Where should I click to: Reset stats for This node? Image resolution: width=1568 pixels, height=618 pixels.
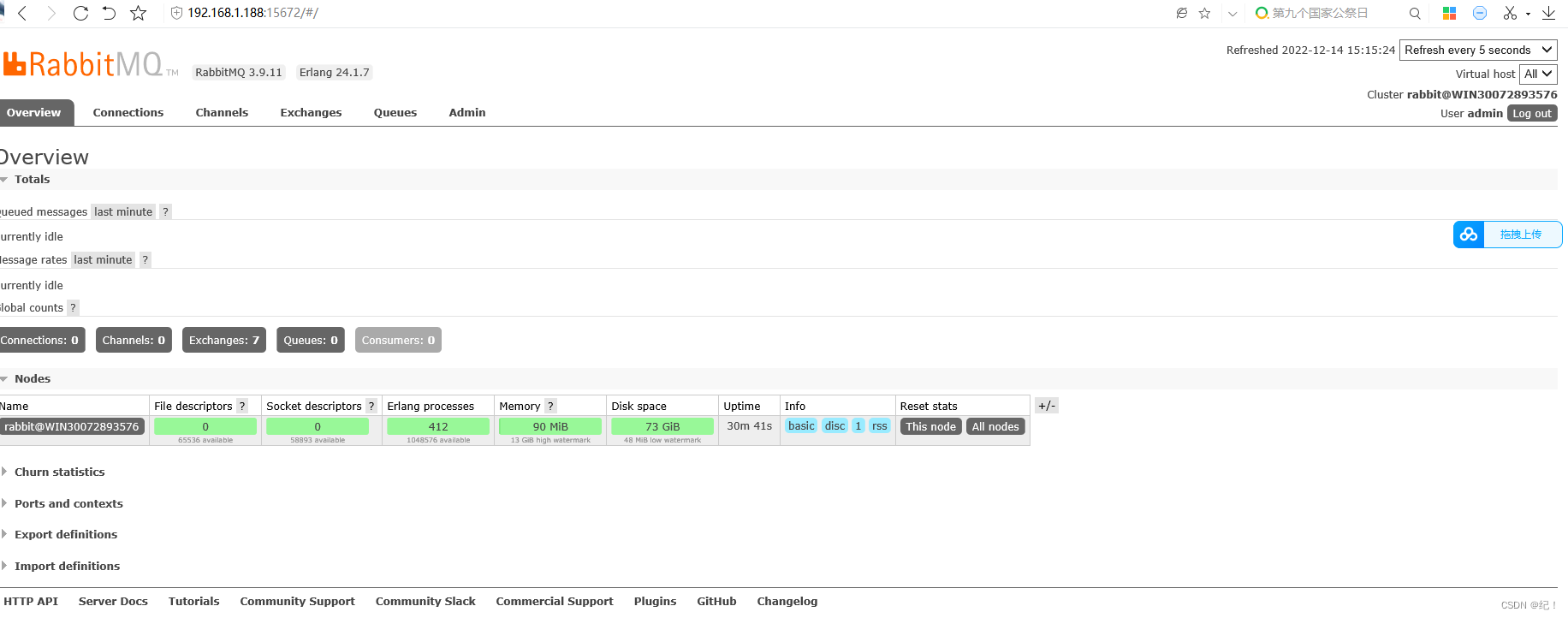click(x=930, y=426)
